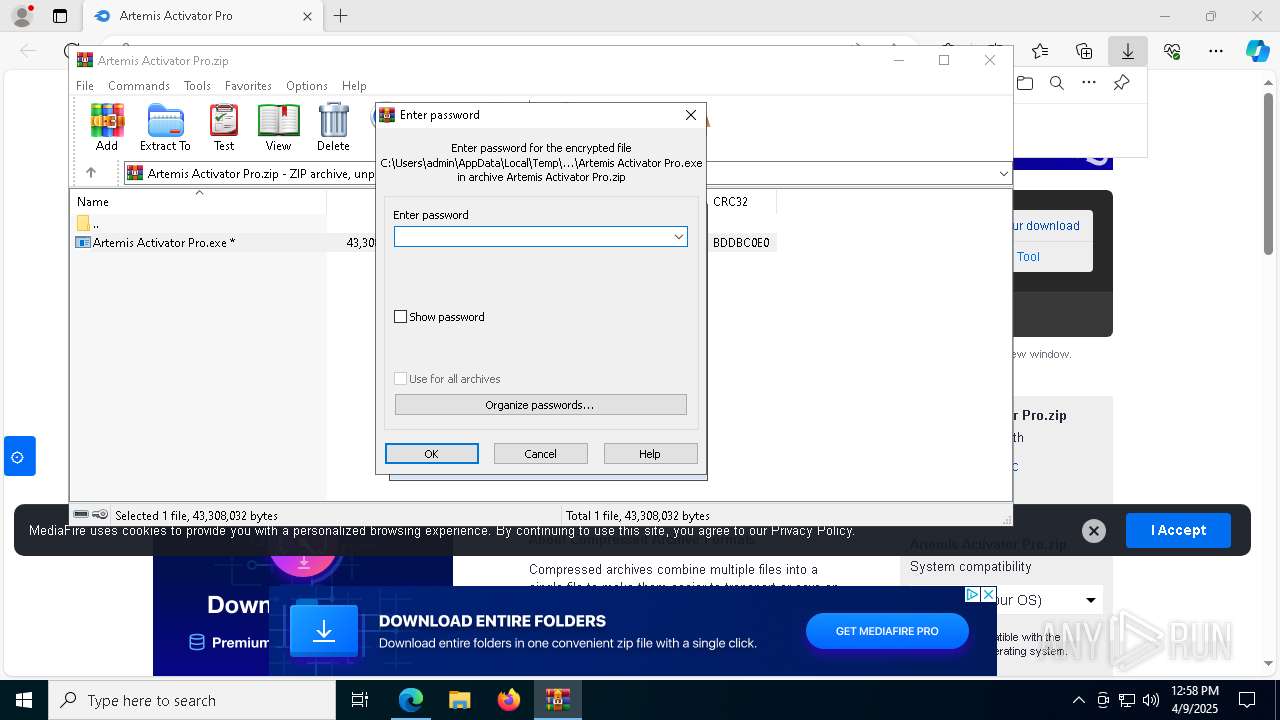Screen dimensions: 1280x720
Task: Click the CRC32 value BDDBC0E0
Action: pos(741,243)
